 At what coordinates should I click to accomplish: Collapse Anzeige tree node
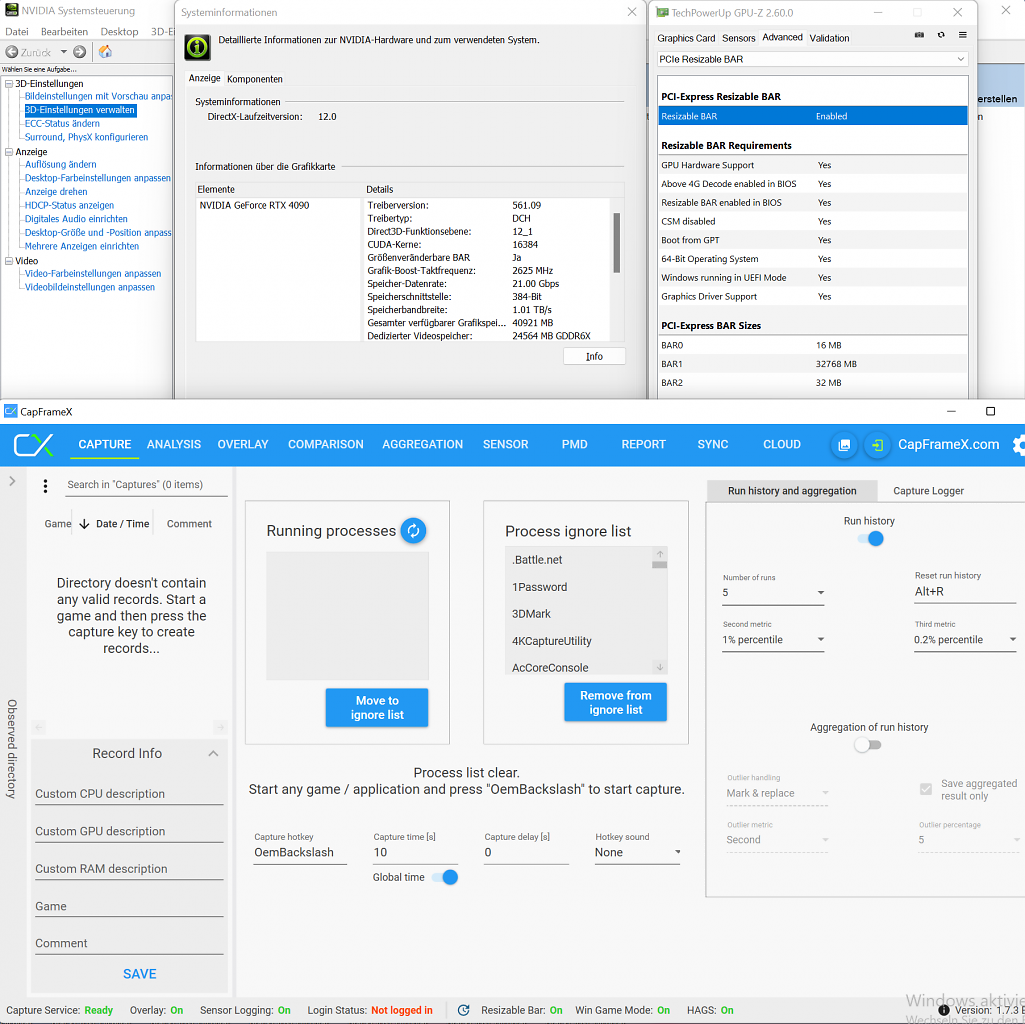(x=9, y=152)
